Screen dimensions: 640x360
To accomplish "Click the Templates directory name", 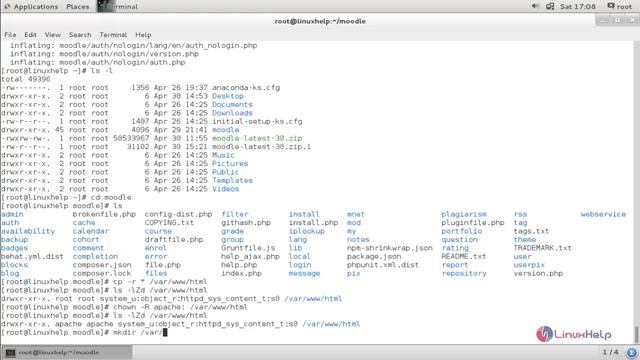I will point(232,180).
